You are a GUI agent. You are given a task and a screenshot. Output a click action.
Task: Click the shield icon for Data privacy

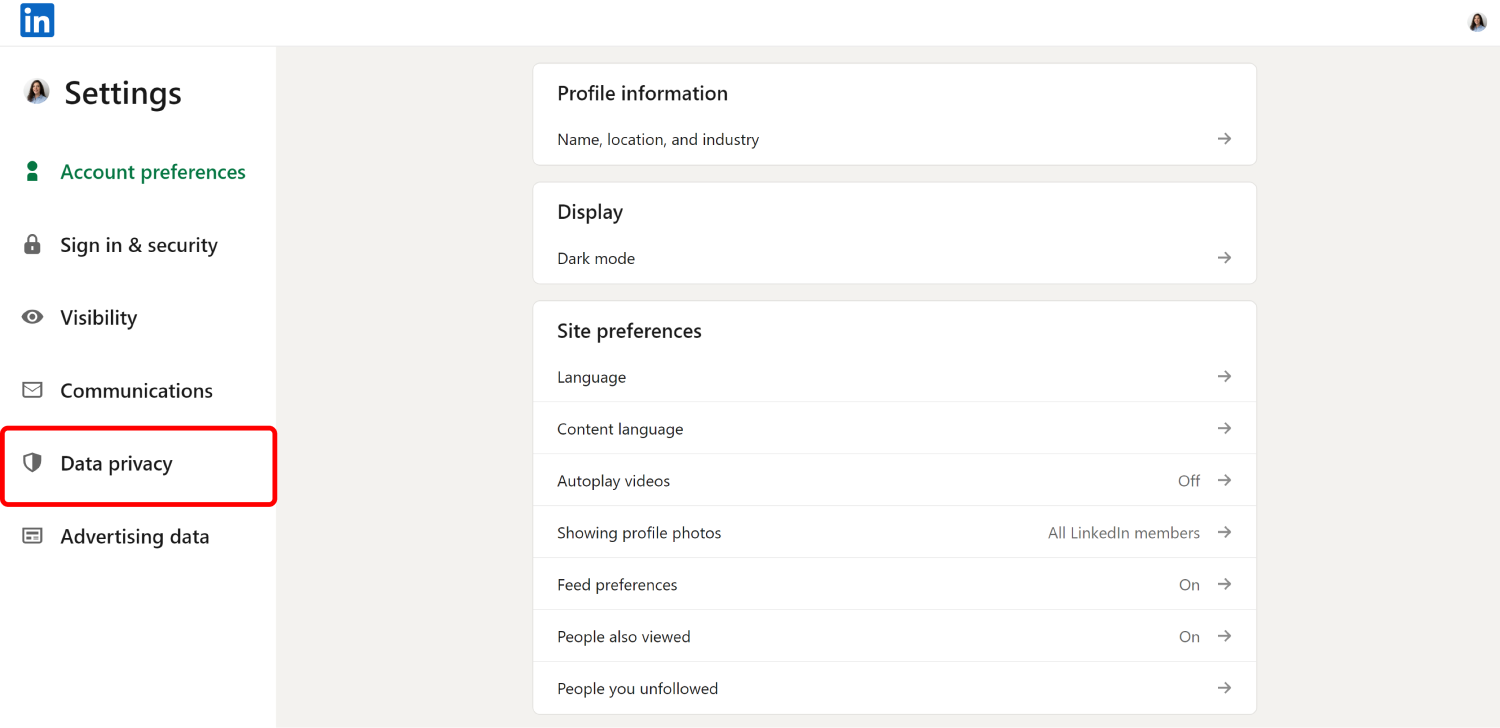pos(32,463)
